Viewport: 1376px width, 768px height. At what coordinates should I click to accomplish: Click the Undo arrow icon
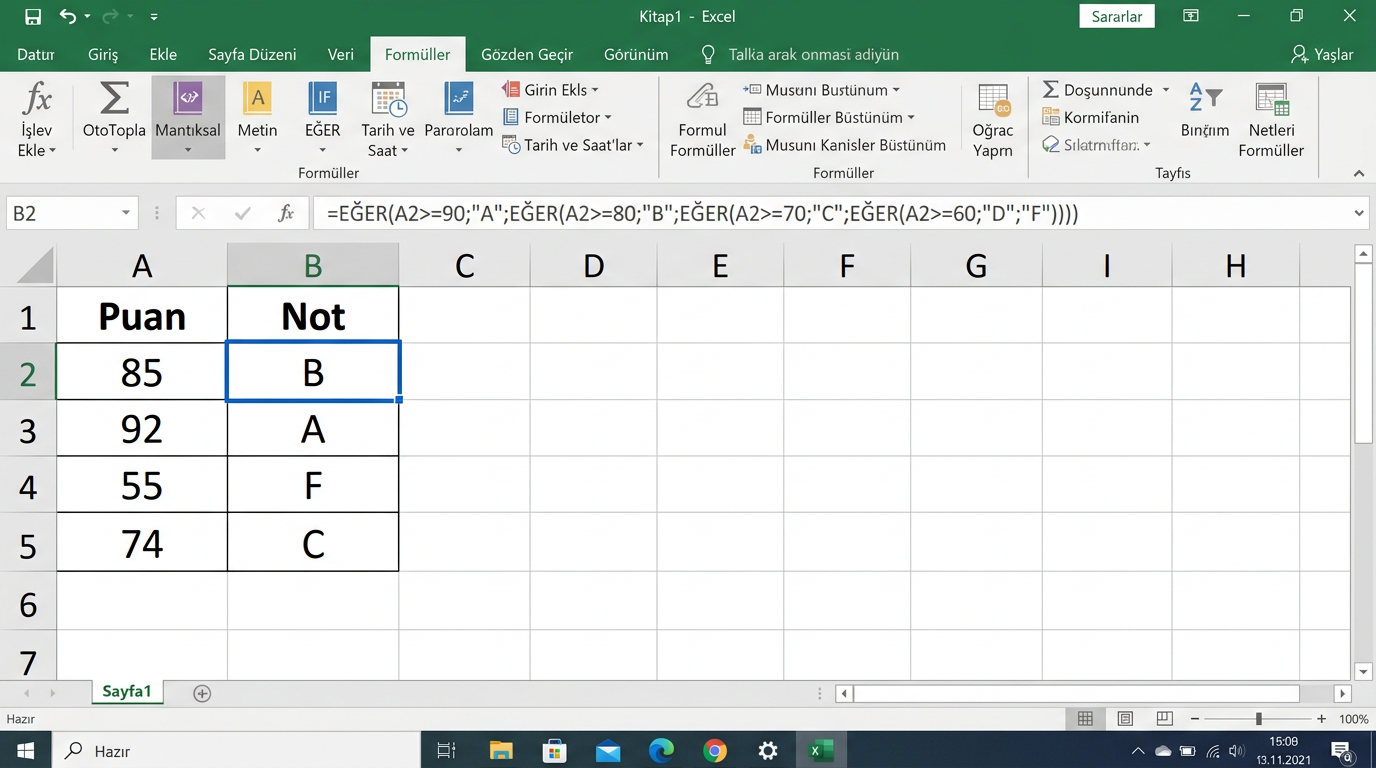pyautogui.click(x=67, y=17)
